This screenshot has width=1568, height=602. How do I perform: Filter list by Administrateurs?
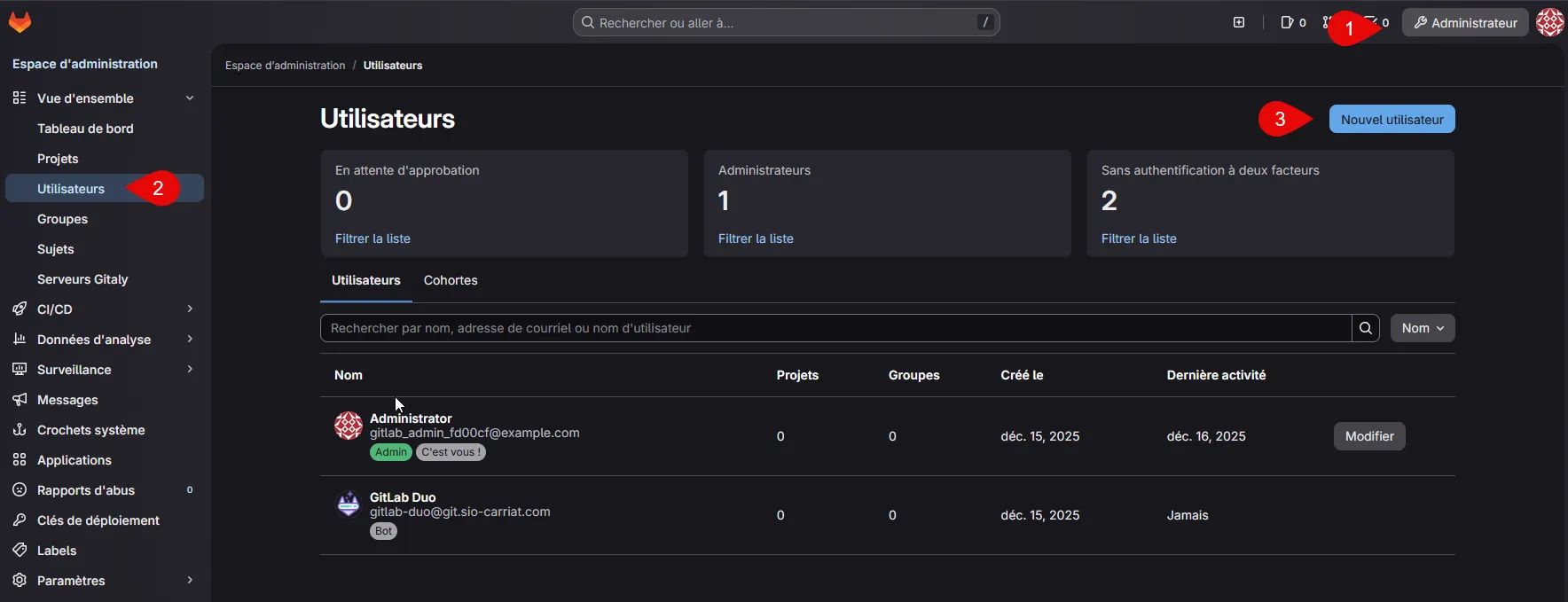click(756, 238)
